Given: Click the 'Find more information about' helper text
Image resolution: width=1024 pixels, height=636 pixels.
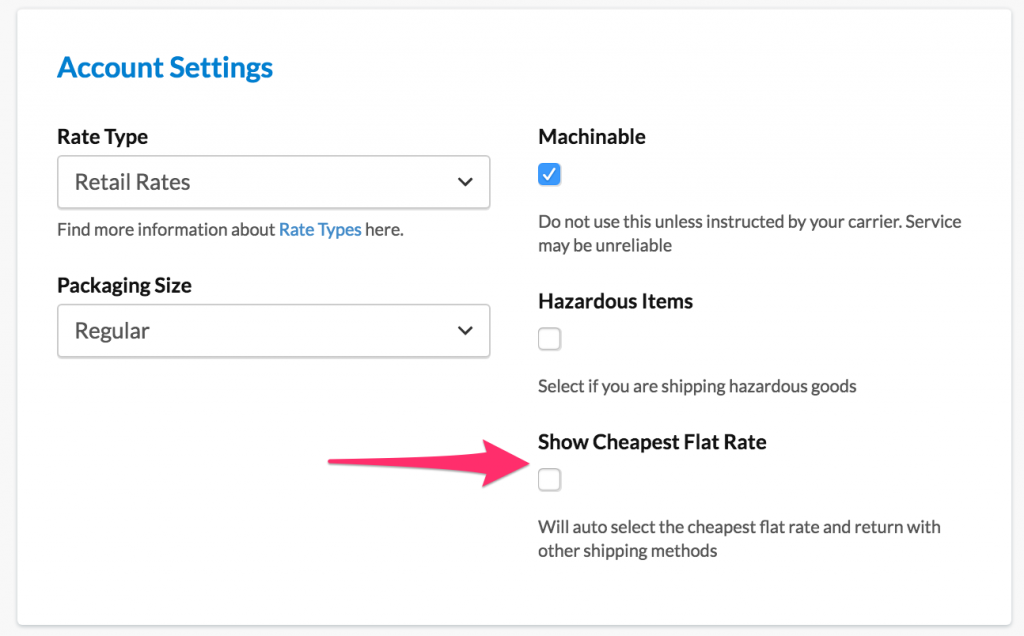Looking at the screenshot, I should [x=166, y=230].
